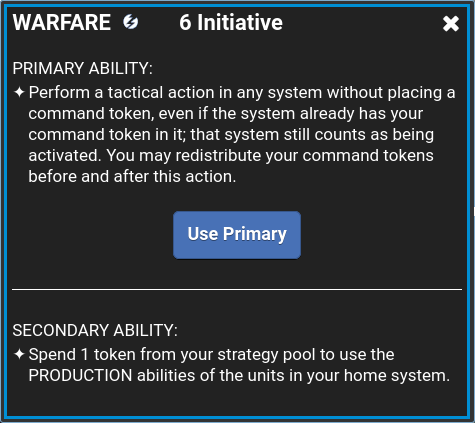Click the line "activated. You may redistribute"

click(x=231, y=156)
